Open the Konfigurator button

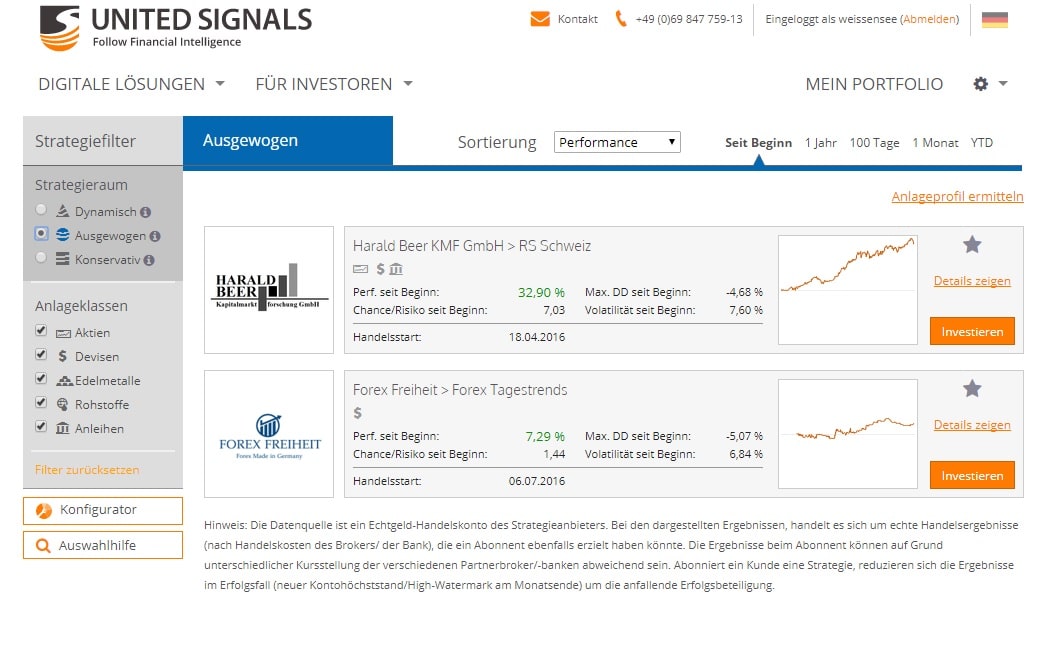[103, 510]
